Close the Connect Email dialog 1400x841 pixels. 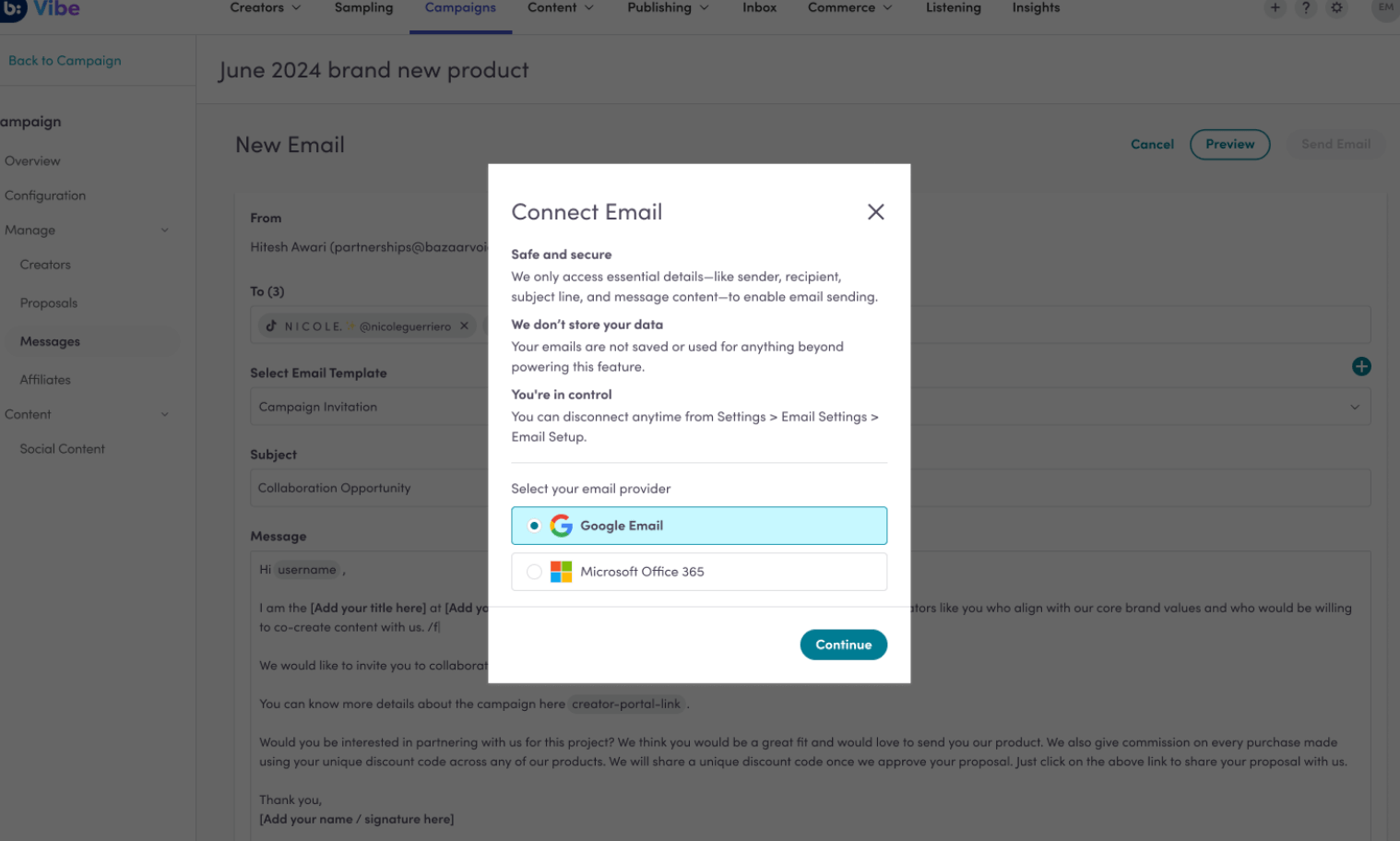[x=875, y=212]
